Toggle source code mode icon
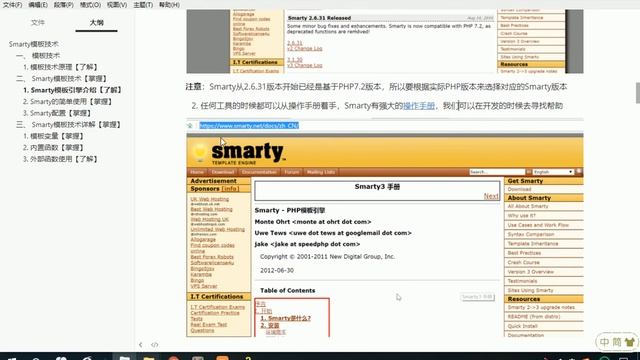This screenshot has width=640, height=360. coord(155,344)
